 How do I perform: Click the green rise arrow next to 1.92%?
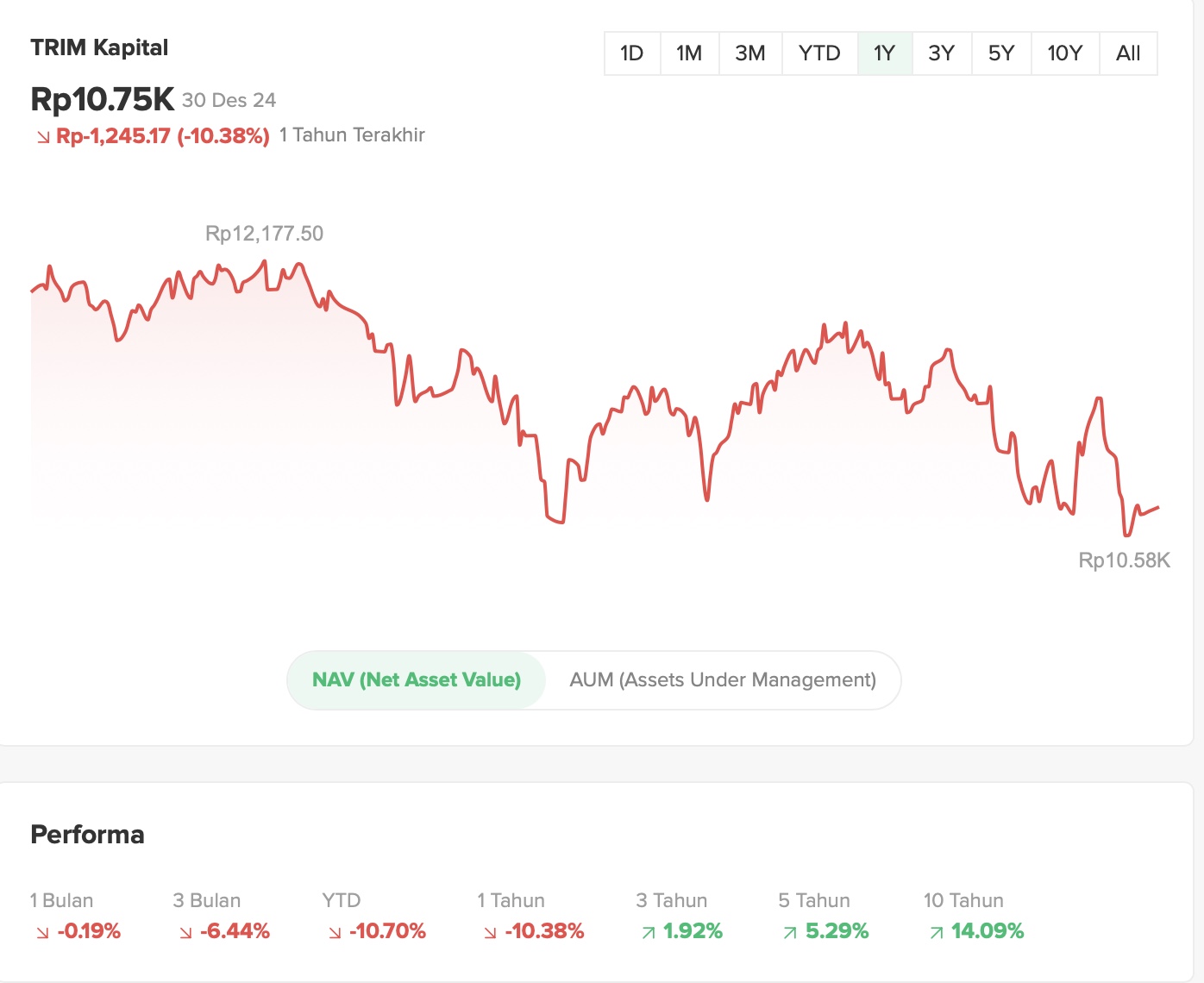tap(648, 931)
